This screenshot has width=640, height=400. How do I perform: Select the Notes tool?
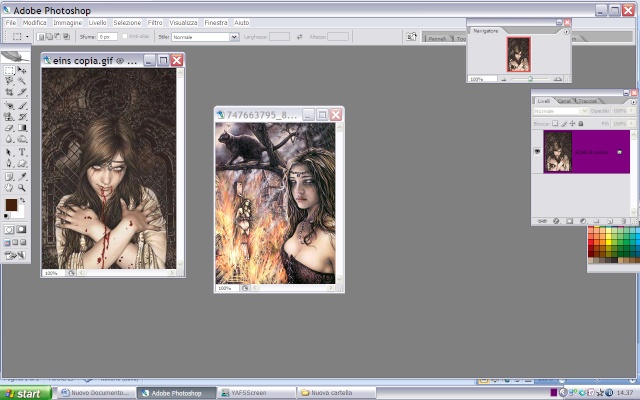click(9, 176)
